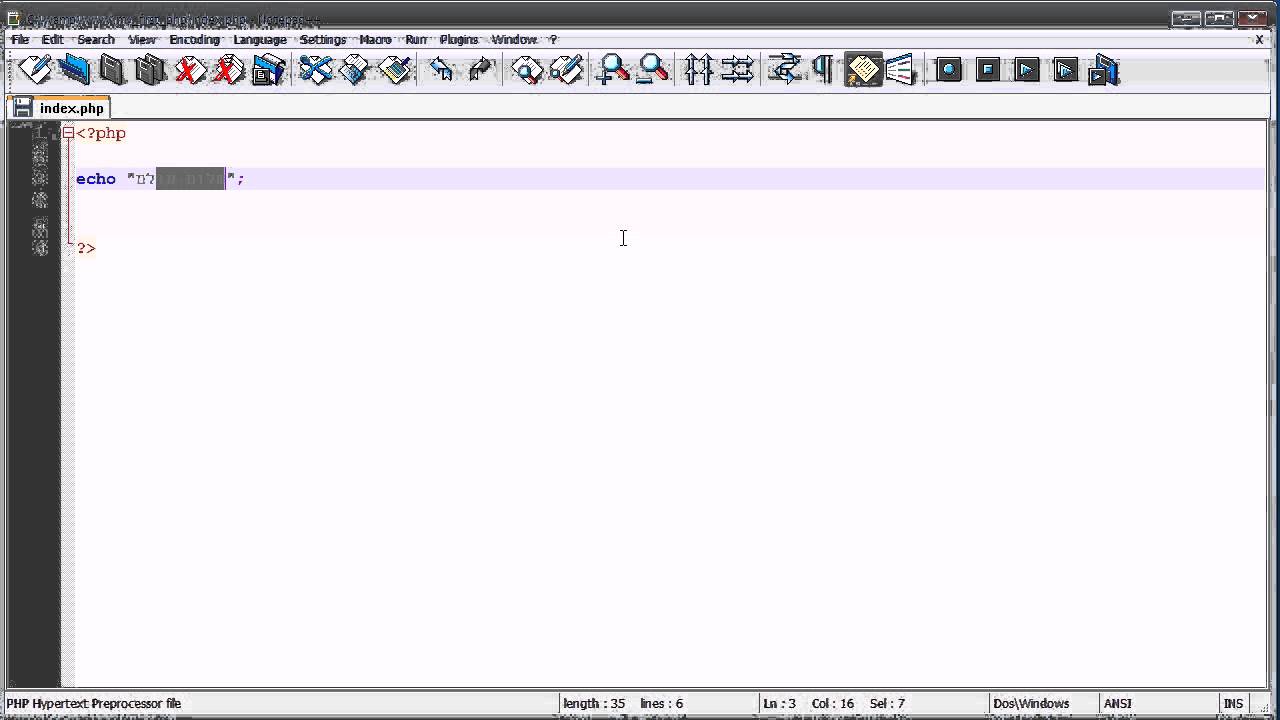The height and width of the screenshot is (720, 1280).
Task: Click the ANSI encoding field in the status bar
Action: 1117,703
